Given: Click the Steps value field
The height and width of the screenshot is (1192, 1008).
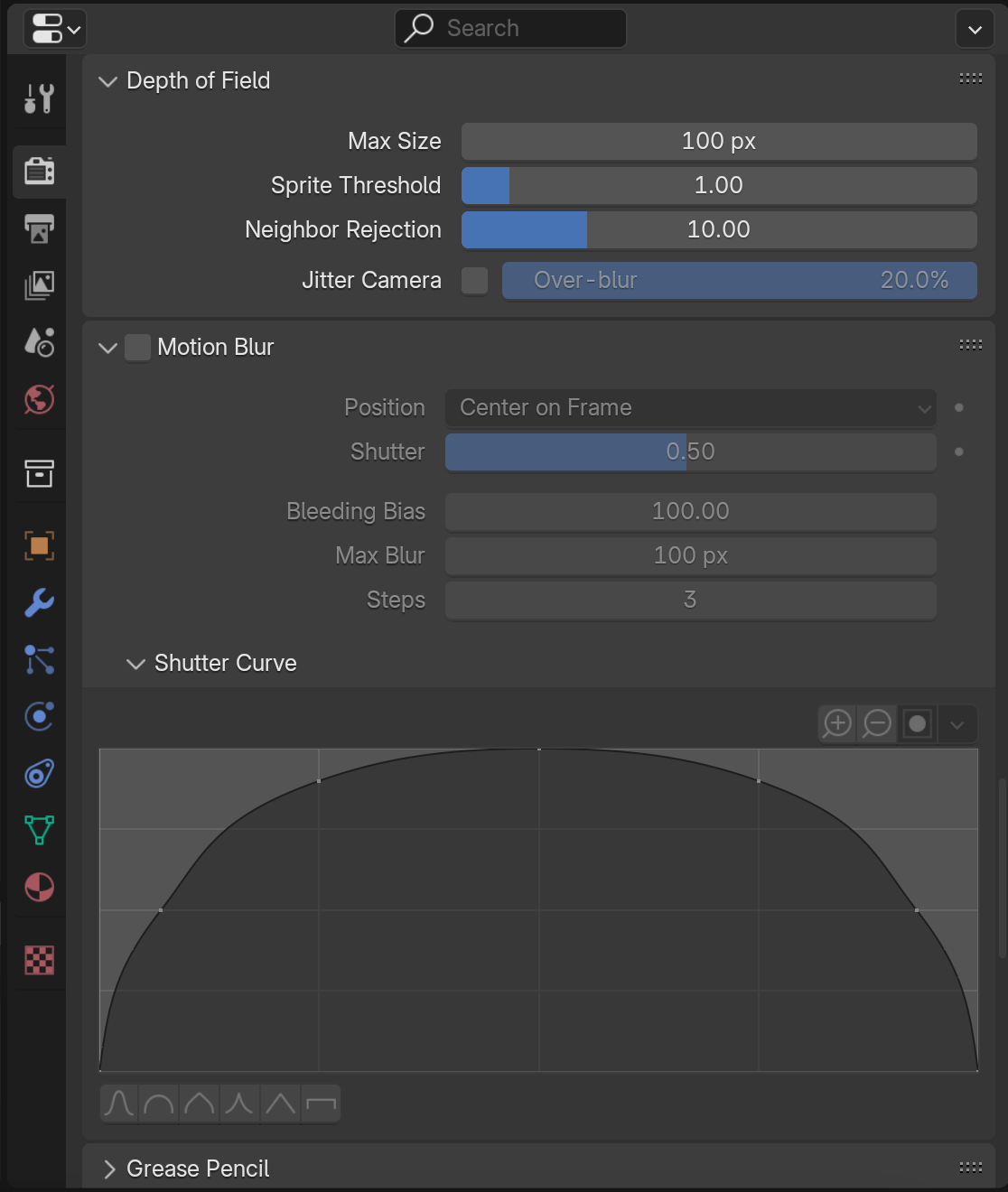Looking at the screenshot, I should pos(690,601).
